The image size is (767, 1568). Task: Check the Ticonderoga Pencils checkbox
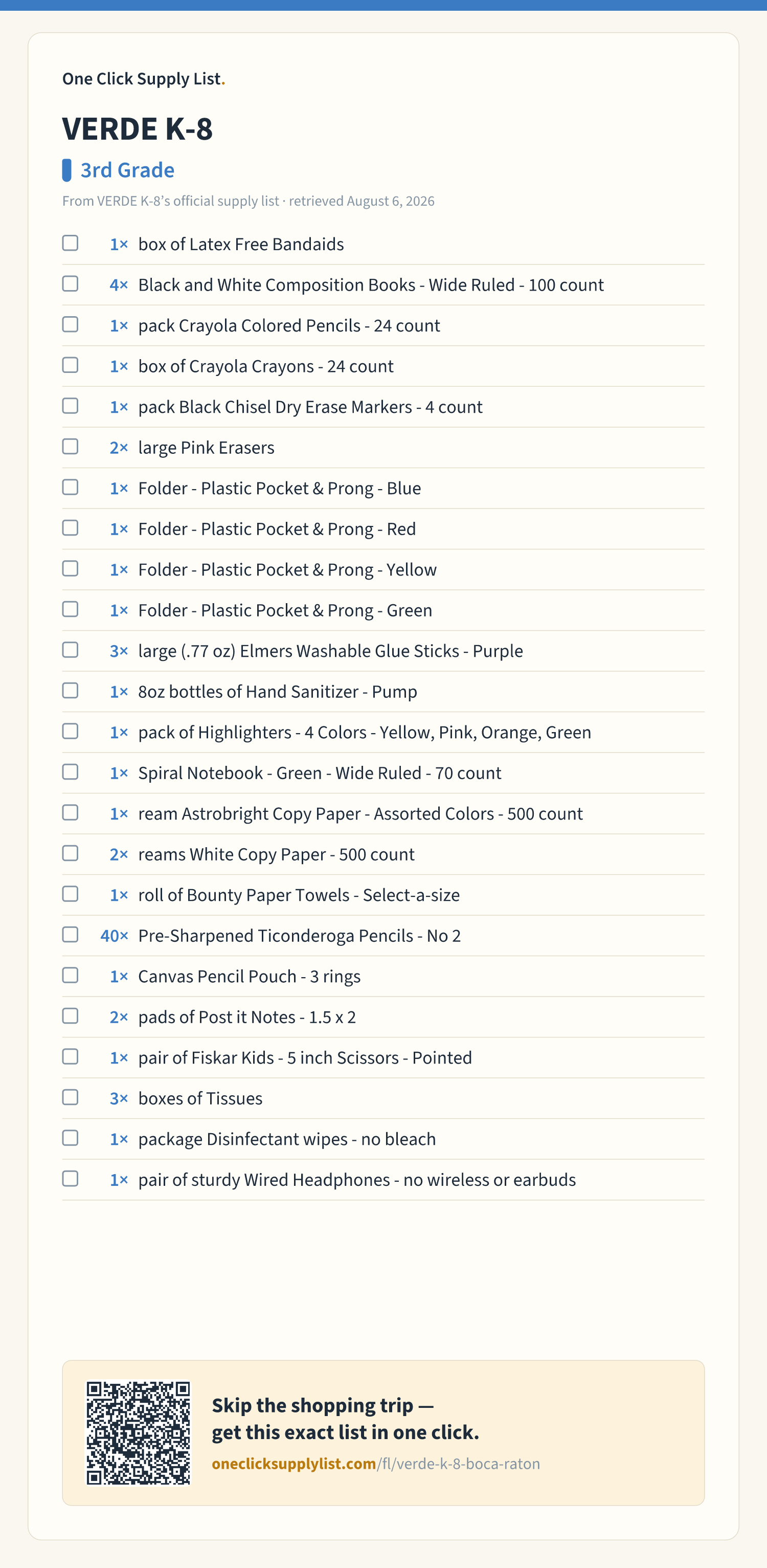click(x=71, y=934)
